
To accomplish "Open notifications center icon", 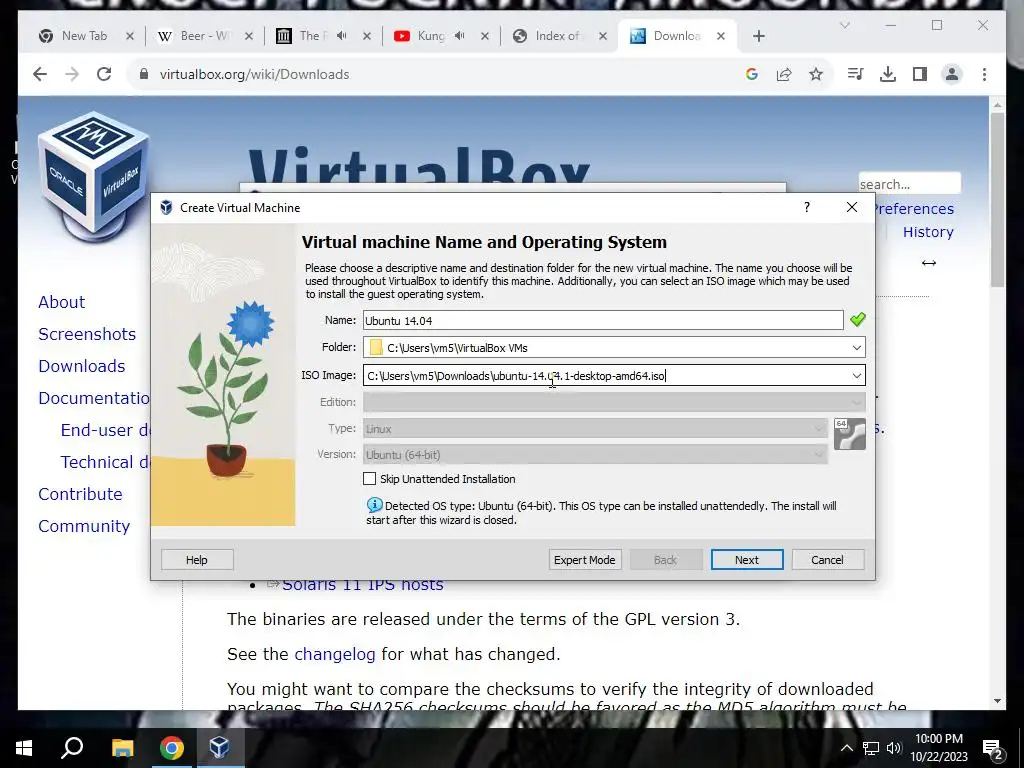I will [x=993, y=748].
